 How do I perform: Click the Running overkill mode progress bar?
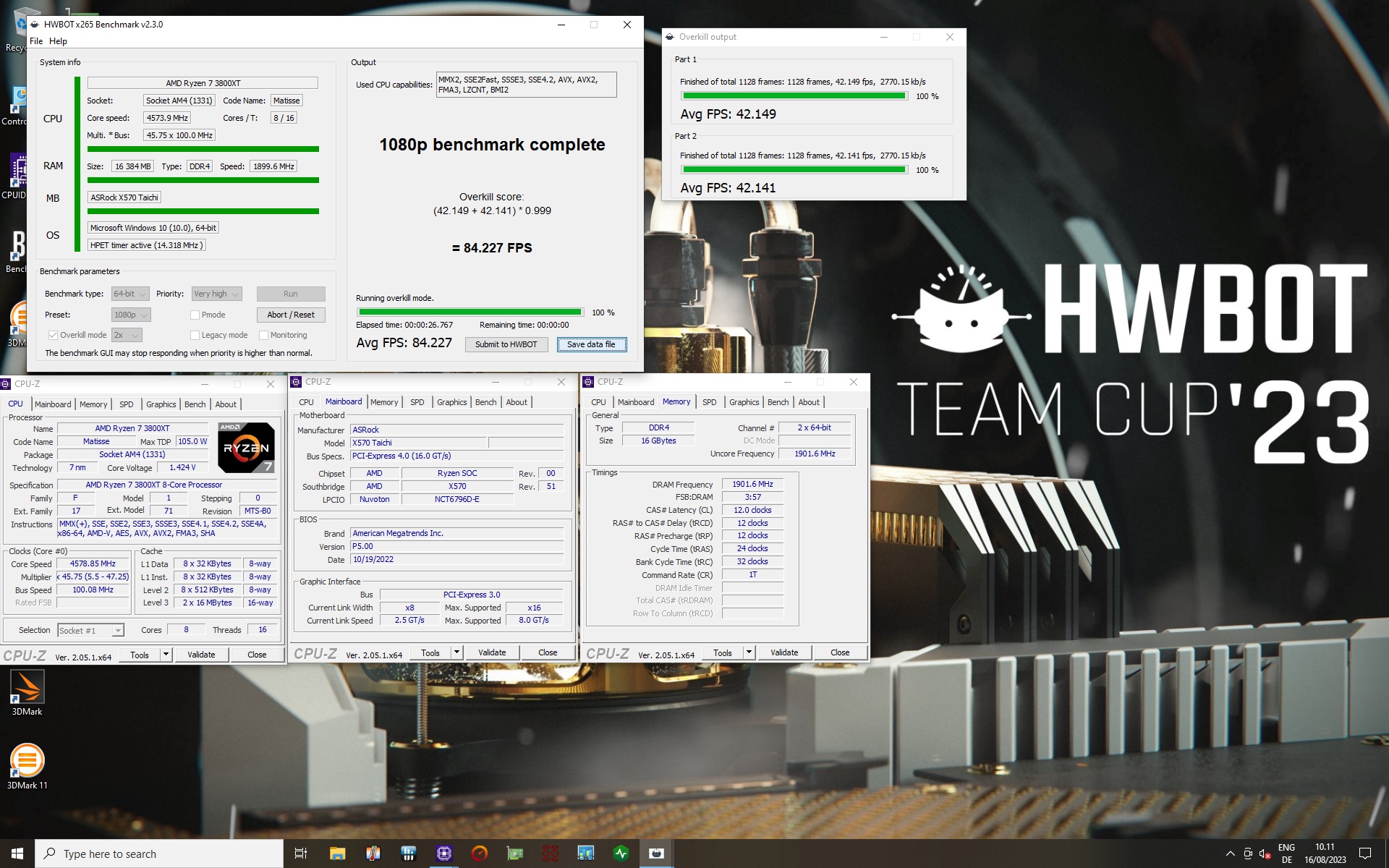click(x=470, y=312)
